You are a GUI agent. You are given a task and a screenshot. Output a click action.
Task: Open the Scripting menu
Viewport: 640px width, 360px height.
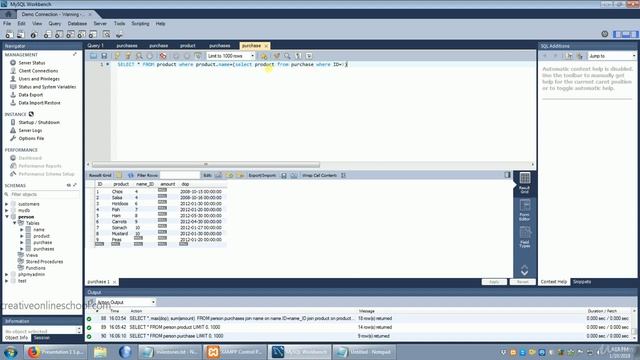(x=140, y=24)
